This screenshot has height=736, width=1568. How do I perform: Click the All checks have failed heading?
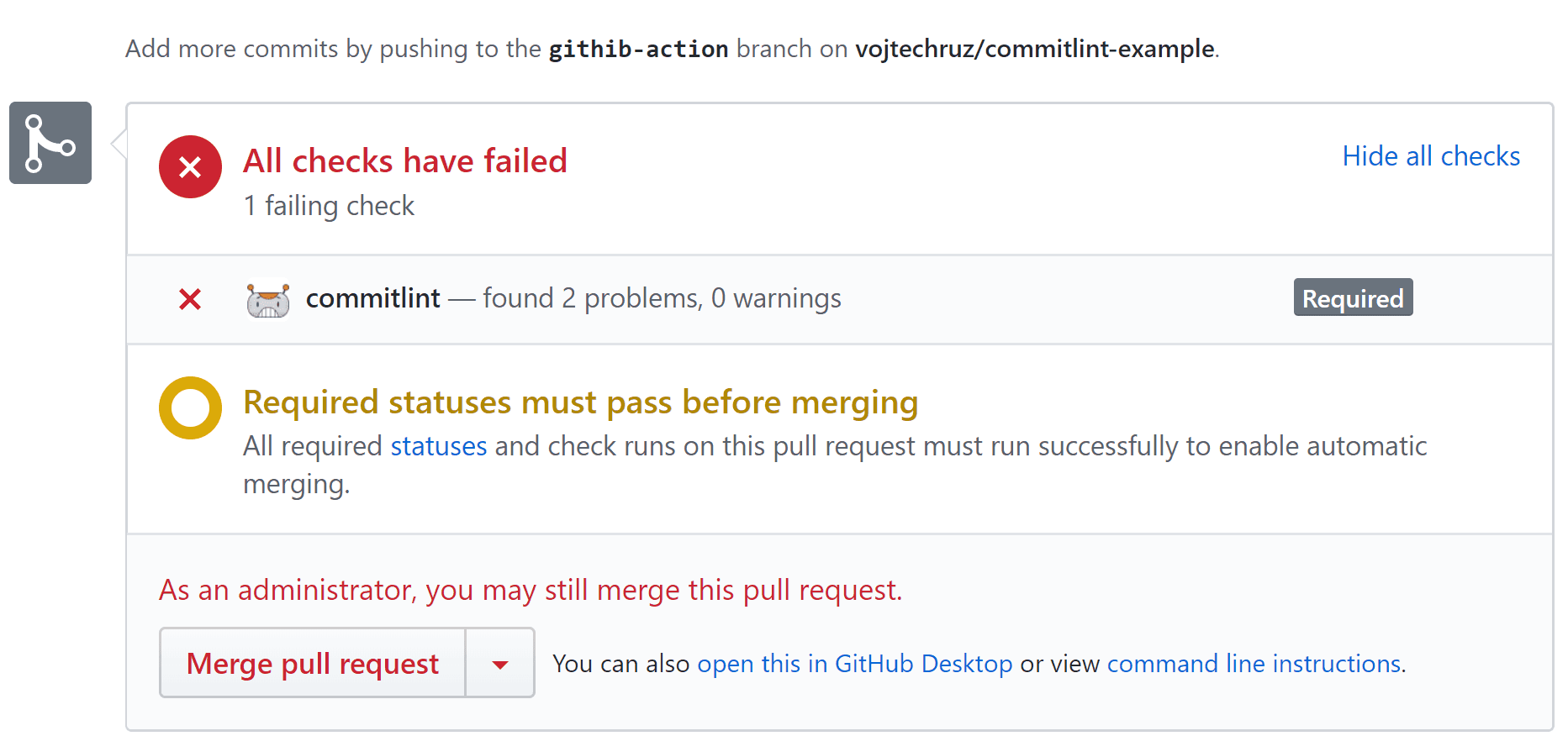tap(405, 160)
